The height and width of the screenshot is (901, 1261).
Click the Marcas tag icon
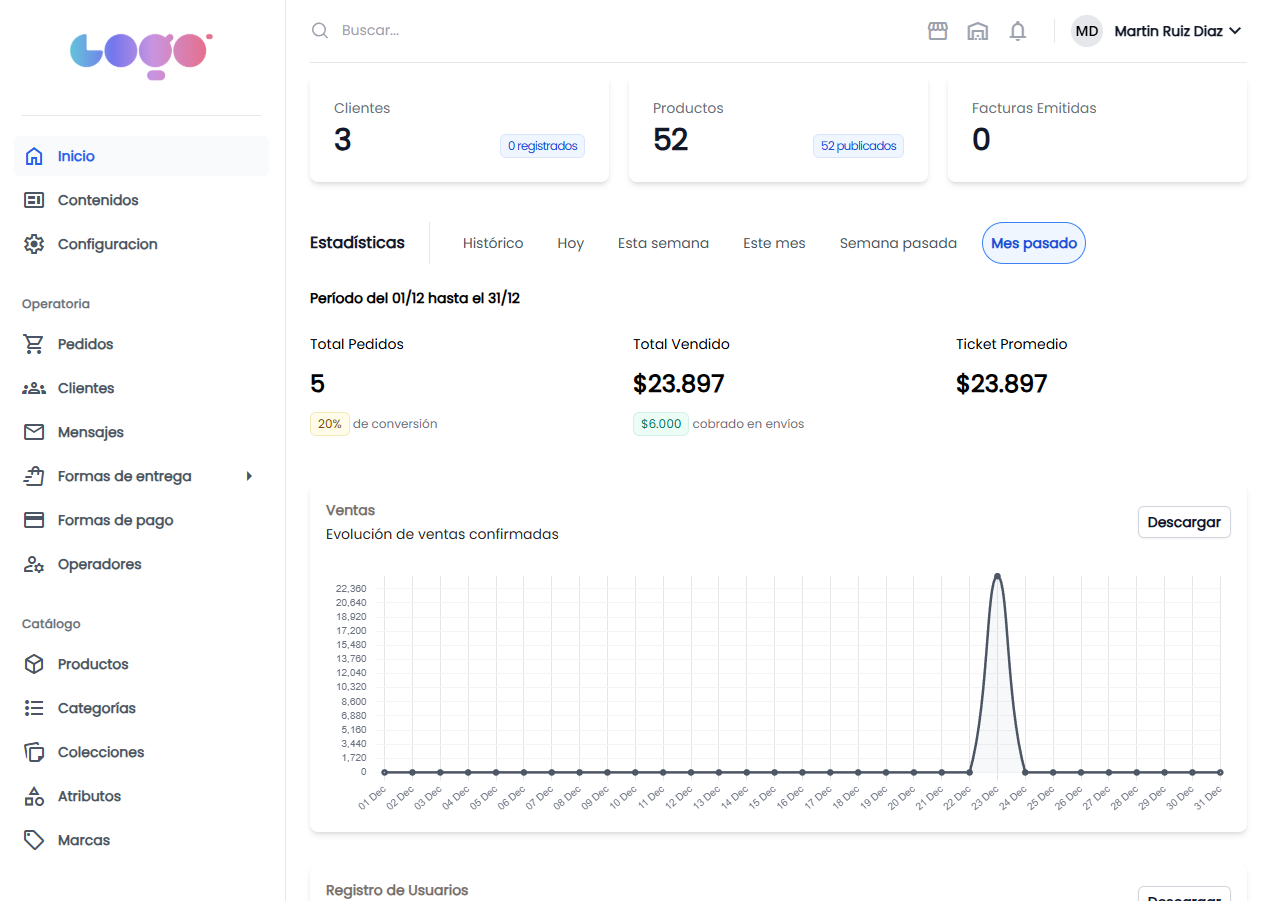[34, 840]
